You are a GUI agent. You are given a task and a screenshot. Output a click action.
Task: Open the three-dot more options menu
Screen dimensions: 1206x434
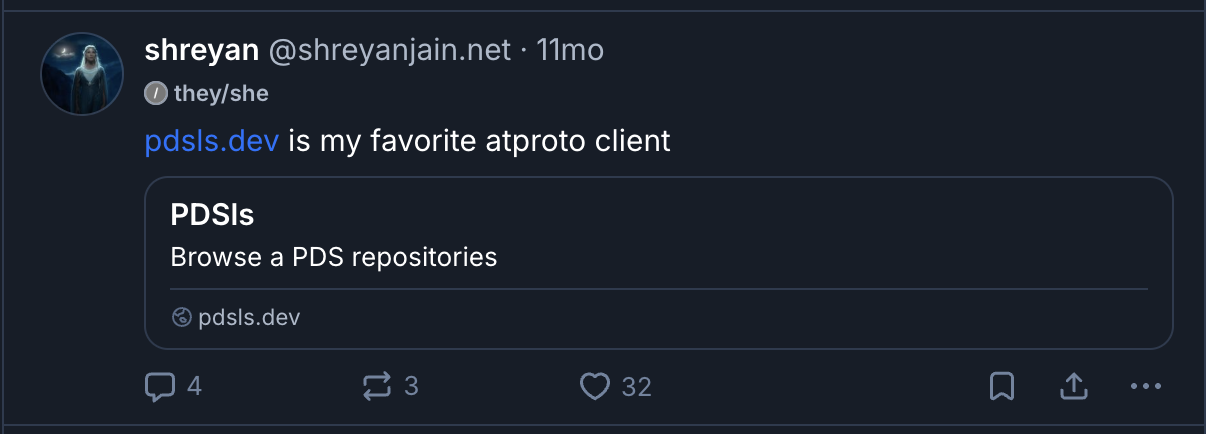coord(1145,386)
